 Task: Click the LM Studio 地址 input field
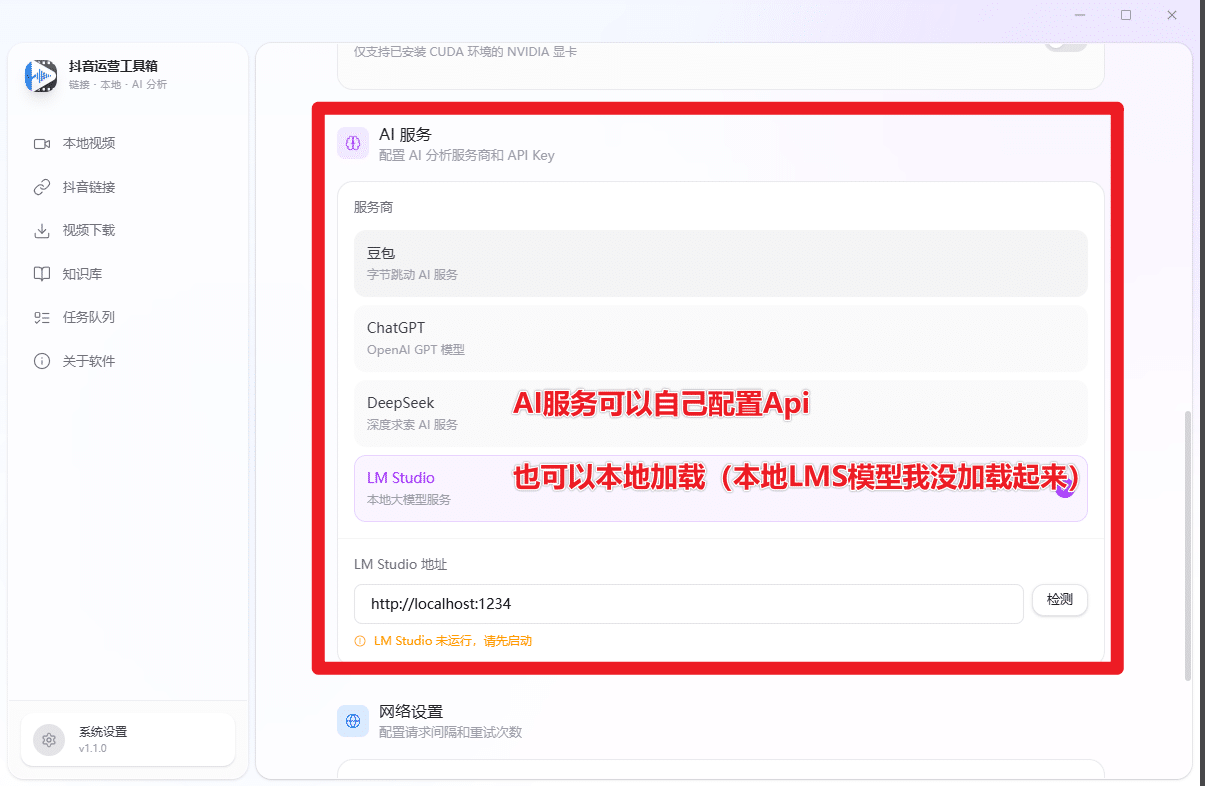click(x=688, y=604)
